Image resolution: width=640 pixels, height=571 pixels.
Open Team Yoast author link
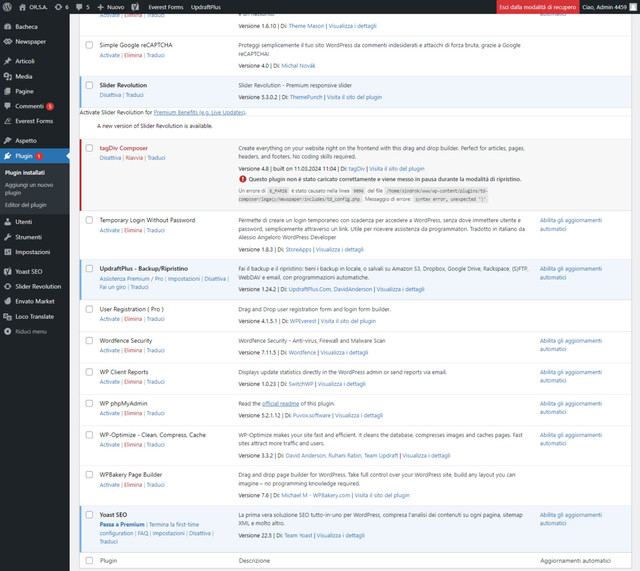tap(298, 535)
